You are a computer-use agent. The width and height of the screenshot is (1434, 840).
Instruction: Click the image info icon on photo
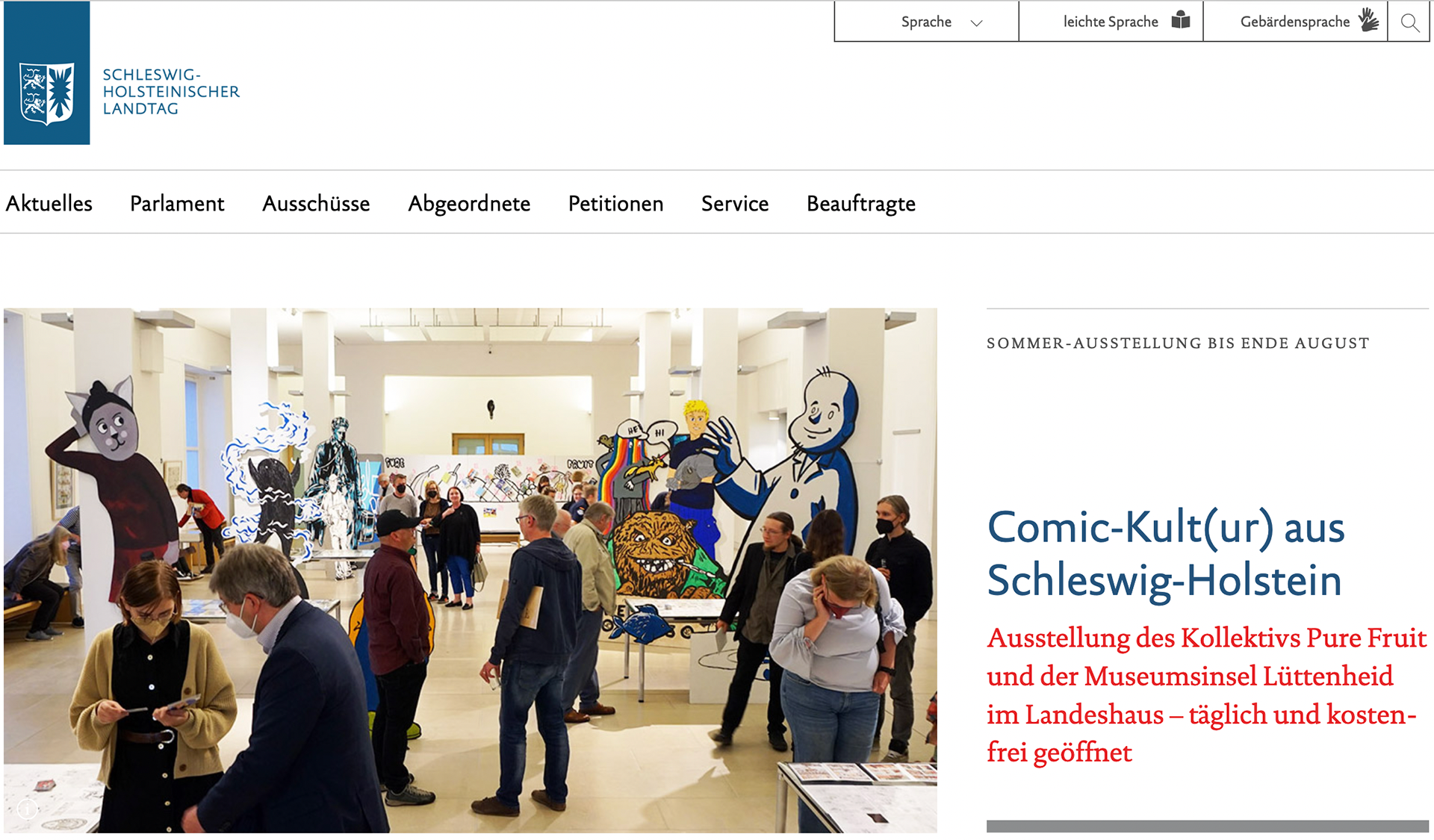(28, 809)
